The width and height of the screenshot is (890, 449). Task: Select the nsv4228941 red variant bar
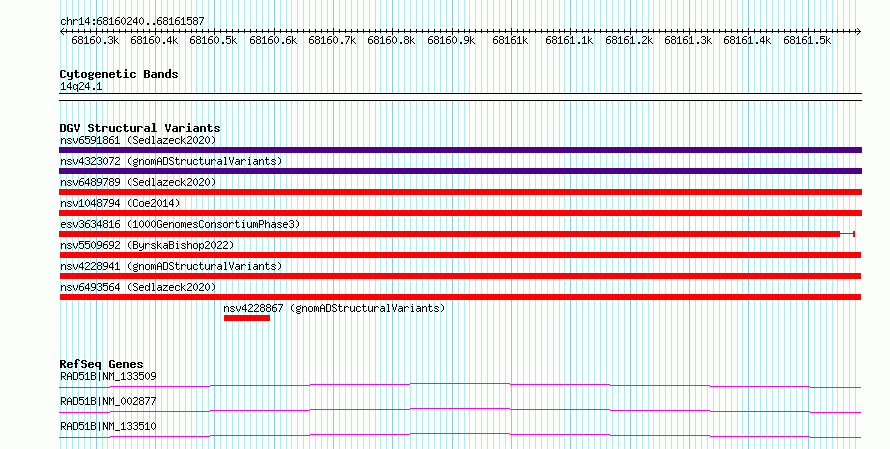[460, 276]
